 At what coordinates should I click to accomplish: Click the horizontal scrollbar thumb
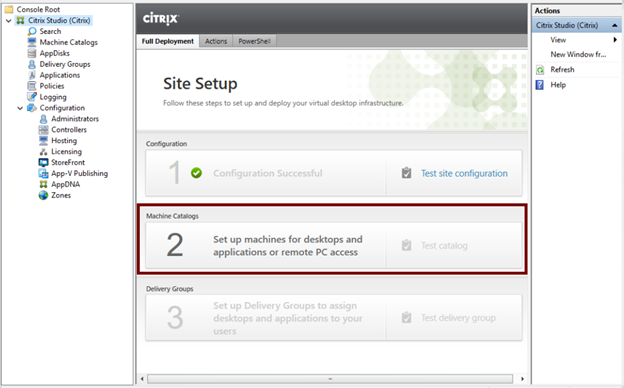pos(330,379)
